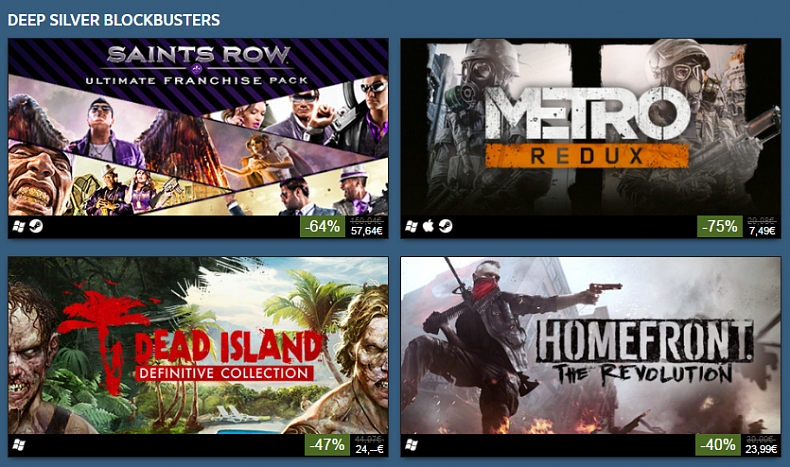Viewport: 790px width, 467px height.
Task: Click the -47% discount badge
Action: [x=327, y=445]
